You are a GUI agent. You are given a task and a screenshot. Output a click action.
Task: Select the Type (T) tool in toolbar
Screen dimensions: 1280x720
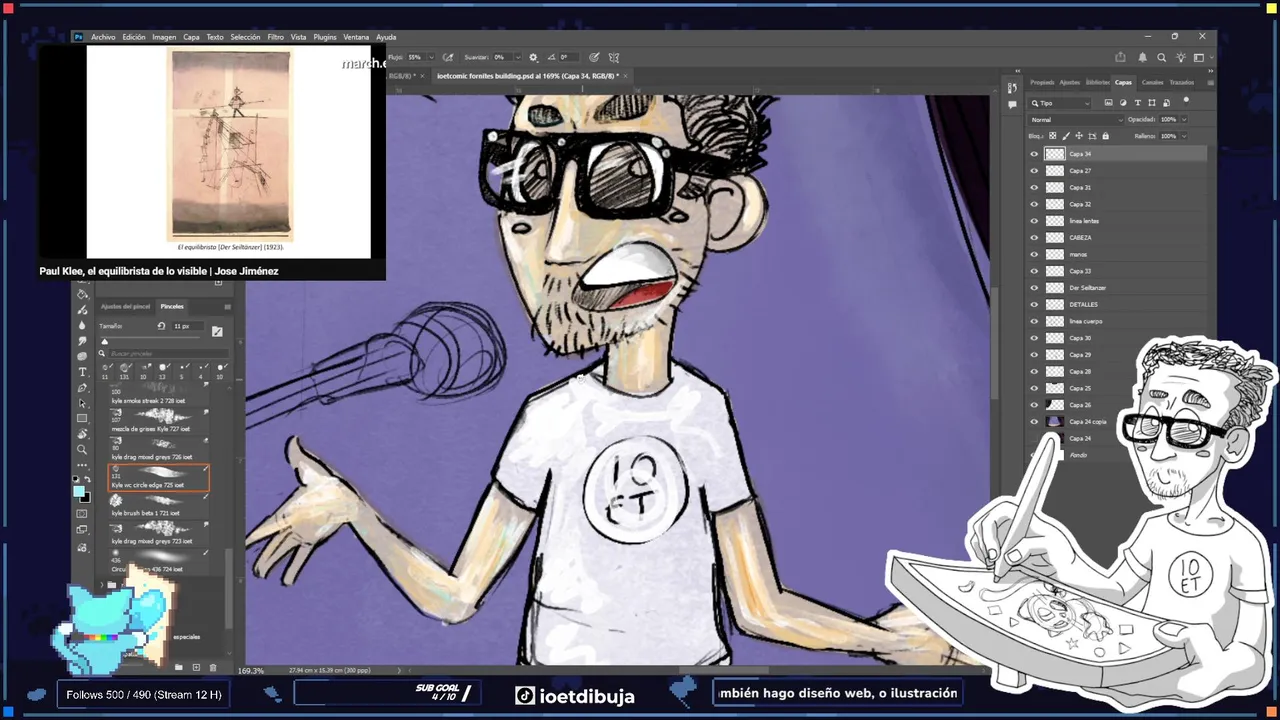coord(83,372)
